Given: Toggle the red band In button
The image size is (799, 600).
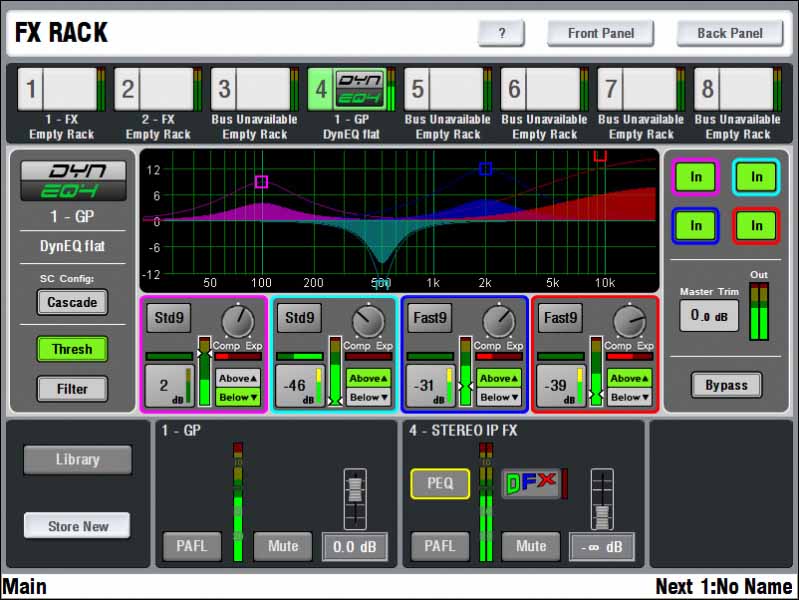Looking at the screenshot, I should [757, 225].
